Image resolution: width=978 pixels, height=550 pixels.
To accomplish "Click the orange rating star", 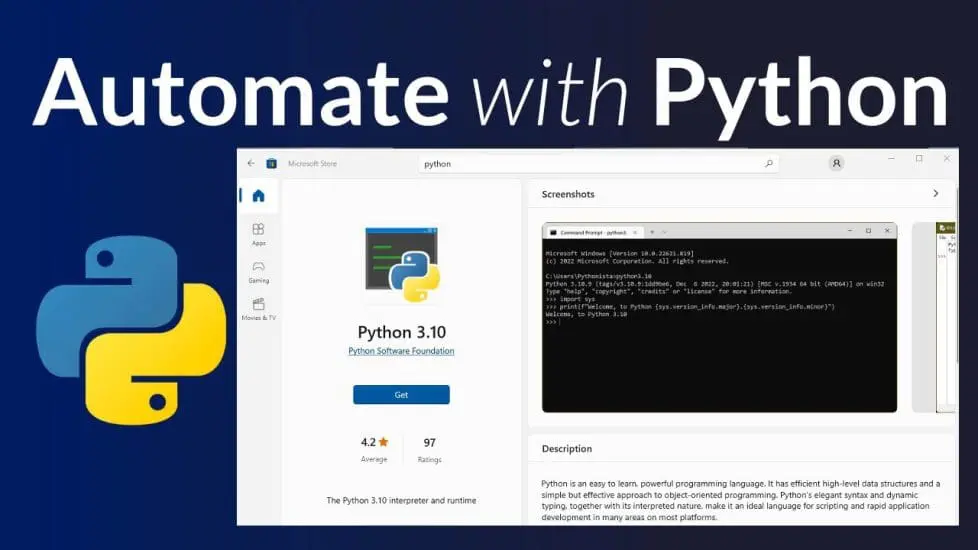I will pyautogui.click(x=383, y=442).
